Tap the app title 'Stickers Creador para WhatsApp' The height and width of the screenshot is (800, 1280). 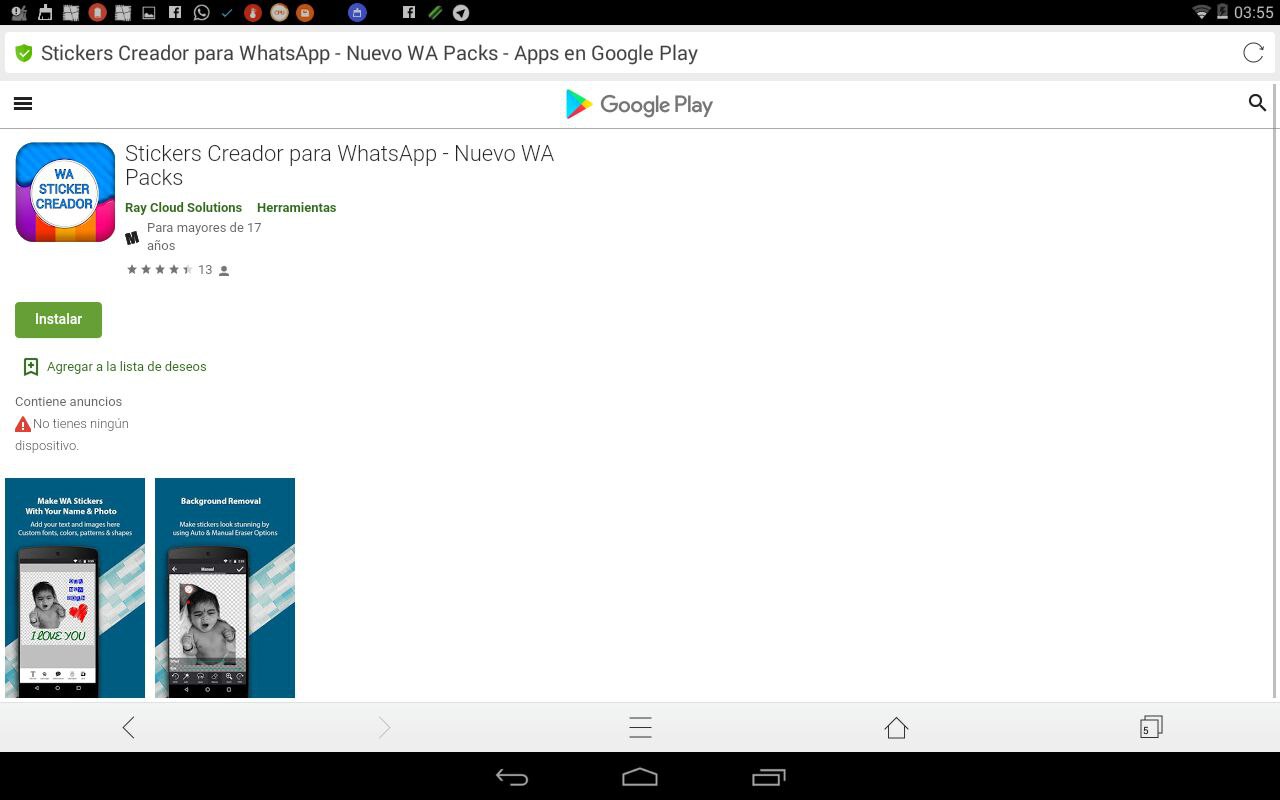pyautogui.click(x=339, y=165)
